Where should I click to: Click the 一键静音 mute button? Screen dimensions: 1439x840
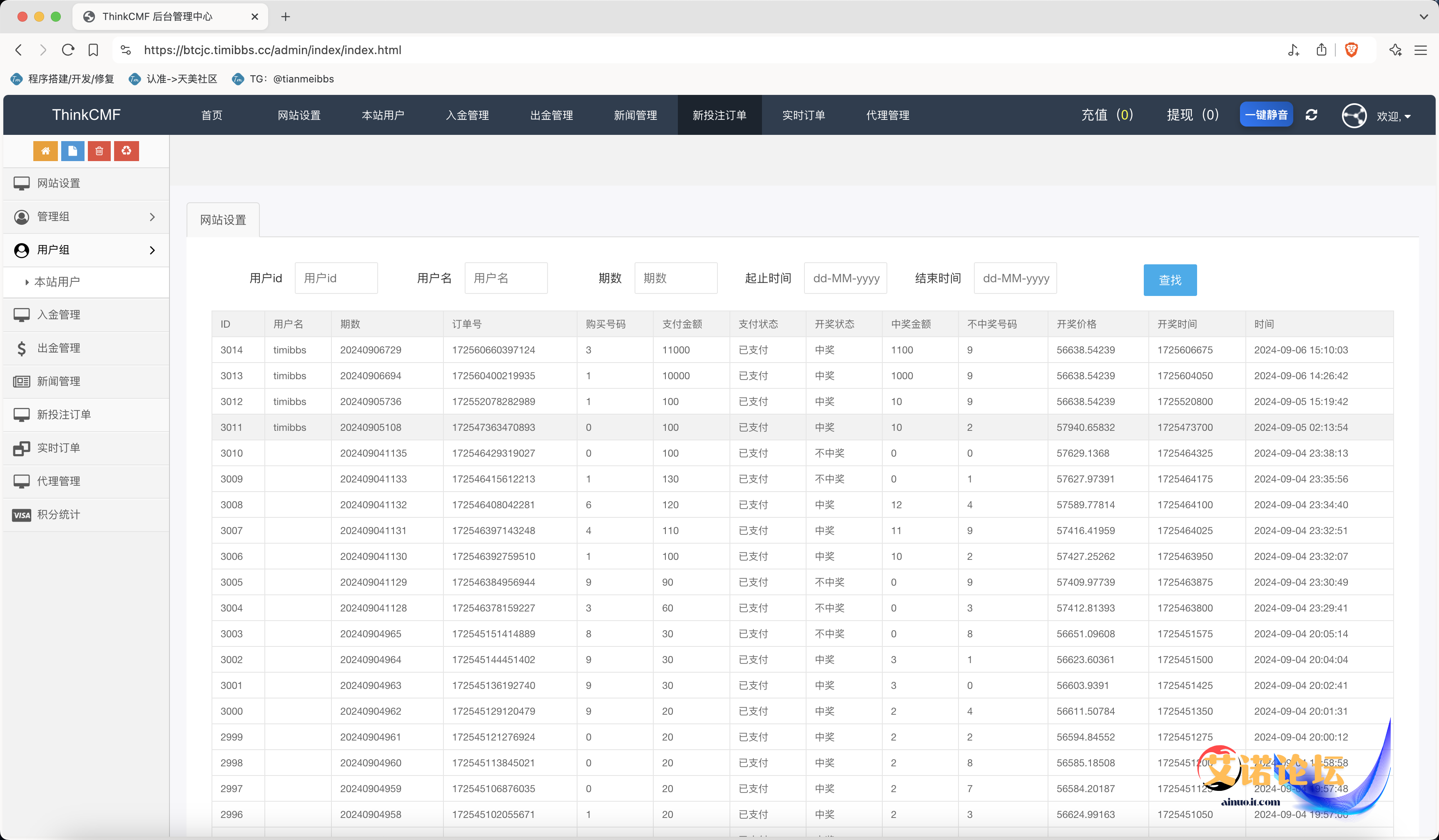(1266, 115)
